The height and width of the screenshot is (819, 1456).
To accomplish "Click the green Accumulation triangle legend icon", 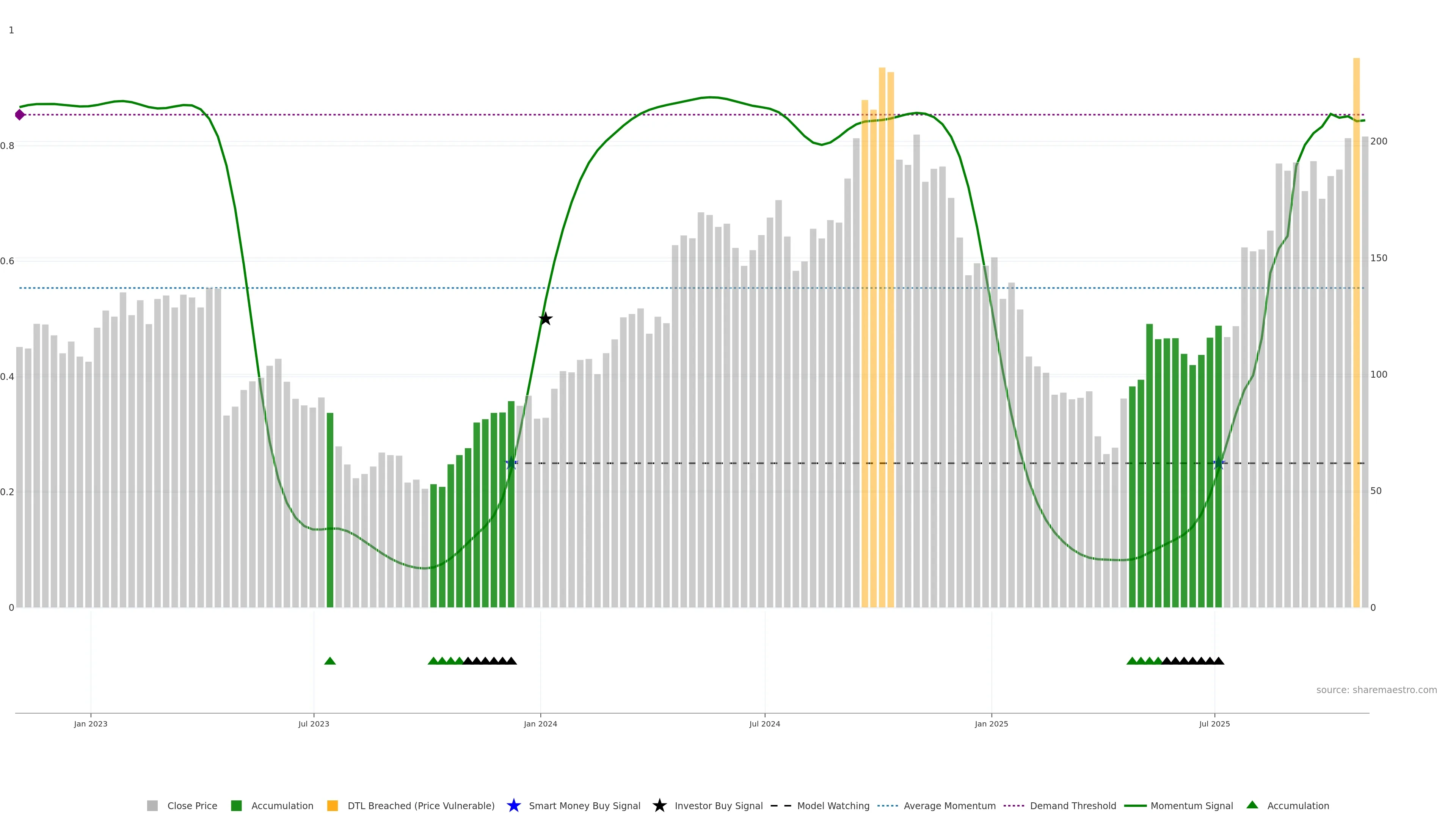I will click(1252, 805).
